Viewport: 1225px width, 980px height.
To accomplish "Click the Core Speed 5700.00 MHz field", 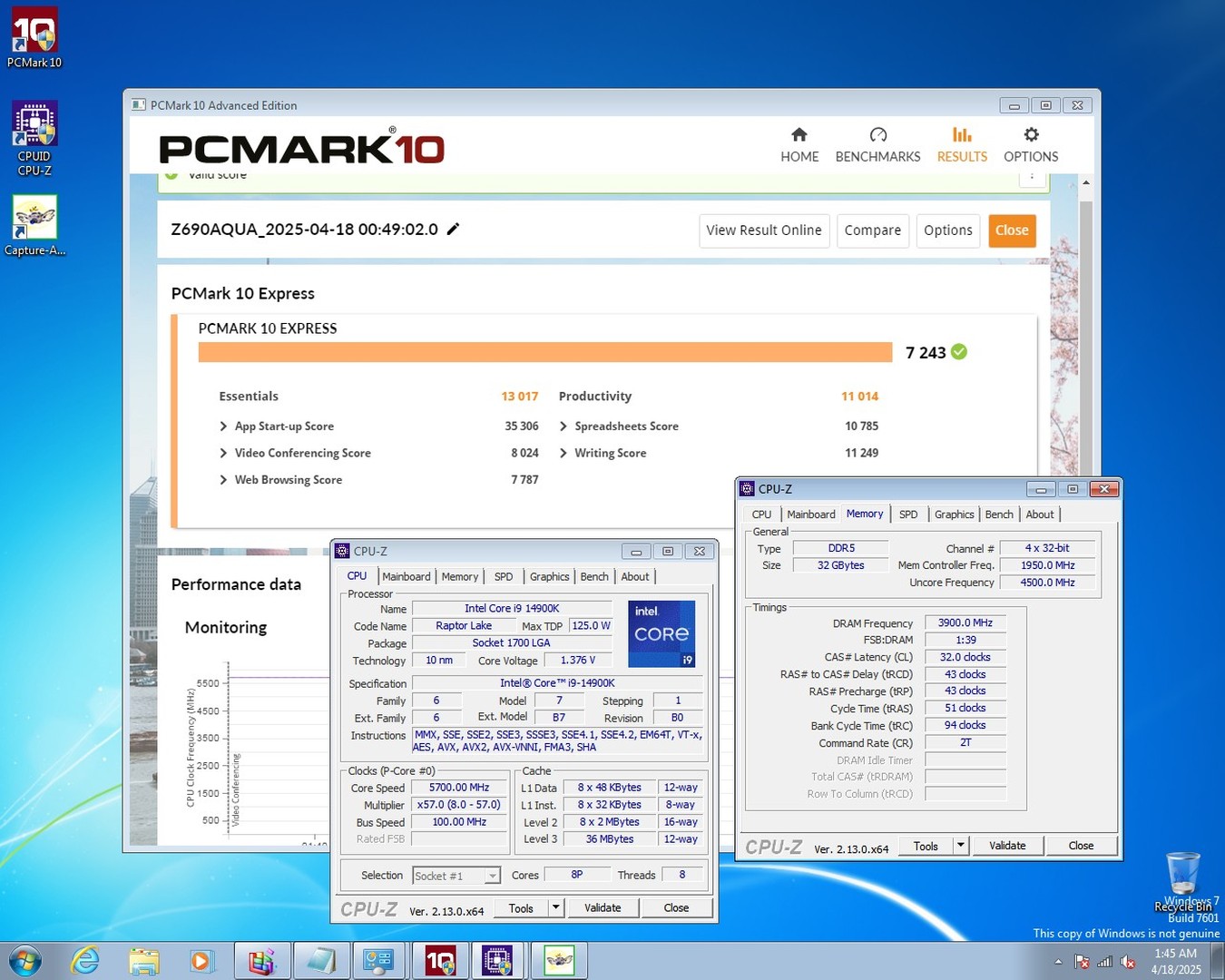I will click(459, 788).
